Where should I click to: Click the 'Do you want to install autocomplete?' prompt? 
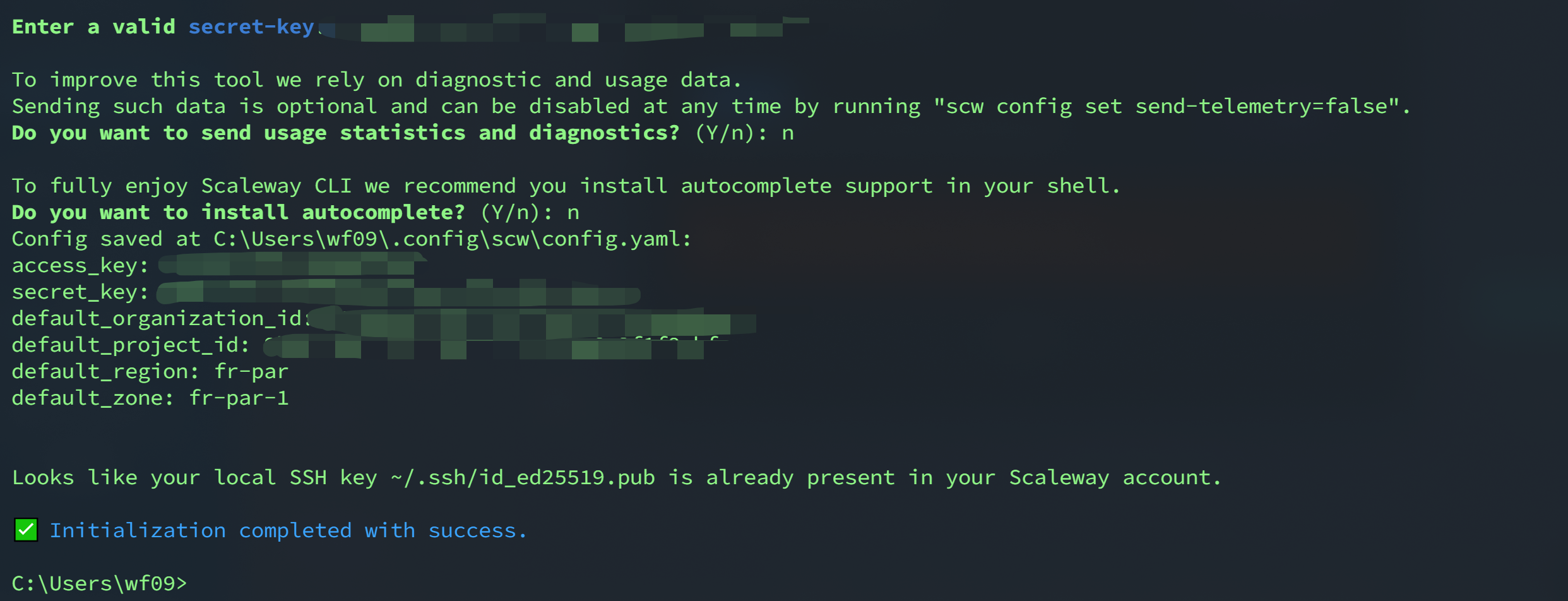pyautogui.click(x=239, y=213)
